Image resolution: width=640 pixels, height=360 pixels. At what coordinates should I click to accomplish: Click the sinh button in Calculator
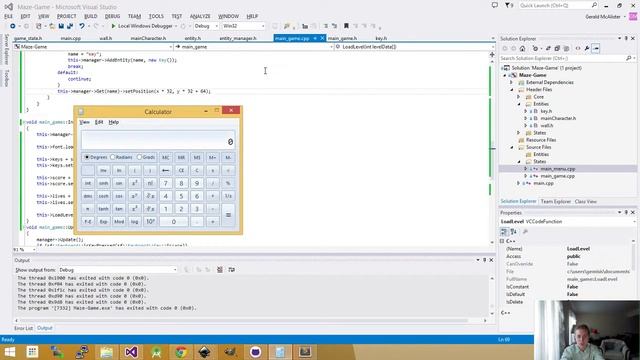coord(103,183)
